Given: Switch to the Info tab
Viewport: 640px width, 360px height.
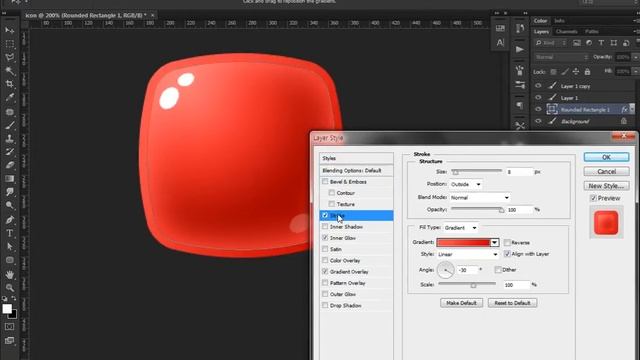Looking at the screenshot, I should (x=559, y=20).
